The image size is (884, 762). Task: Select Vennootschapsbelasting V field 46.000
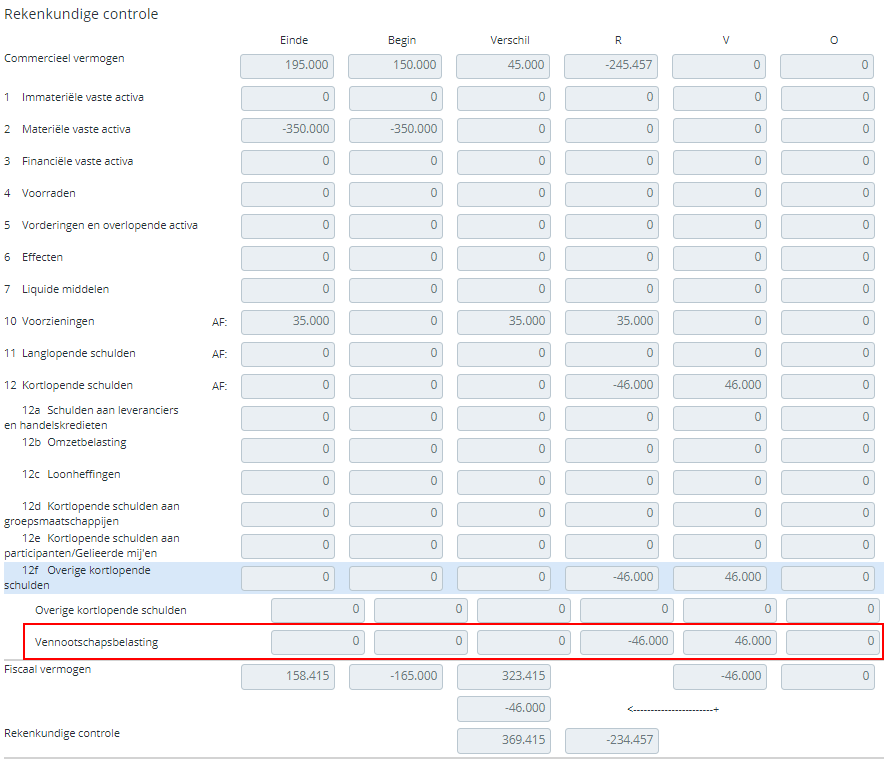tap(730, 642)
